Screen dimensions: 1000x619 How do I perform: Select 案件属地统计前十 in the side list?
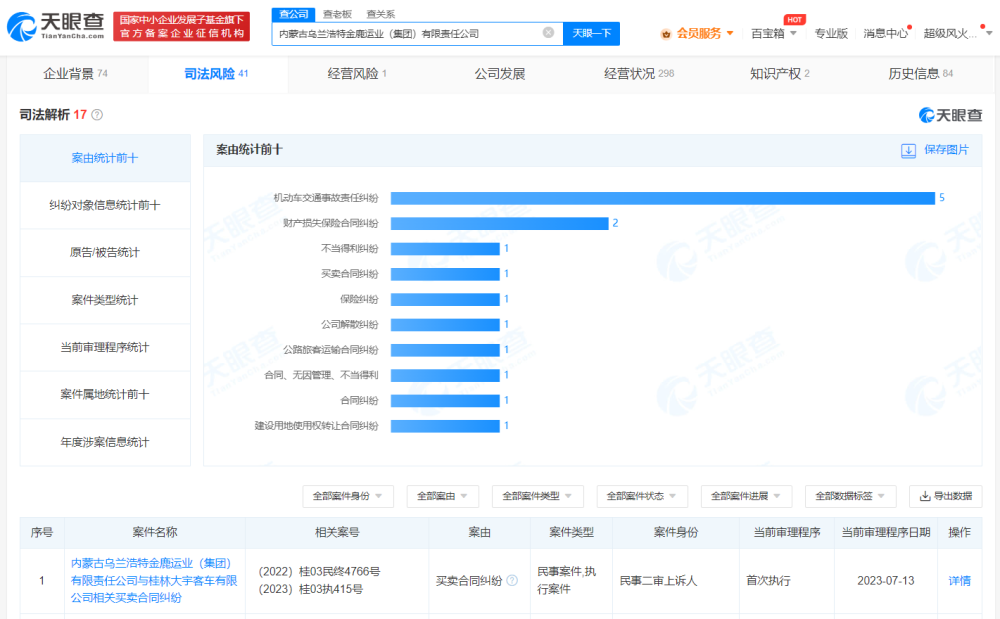(105, 395)
